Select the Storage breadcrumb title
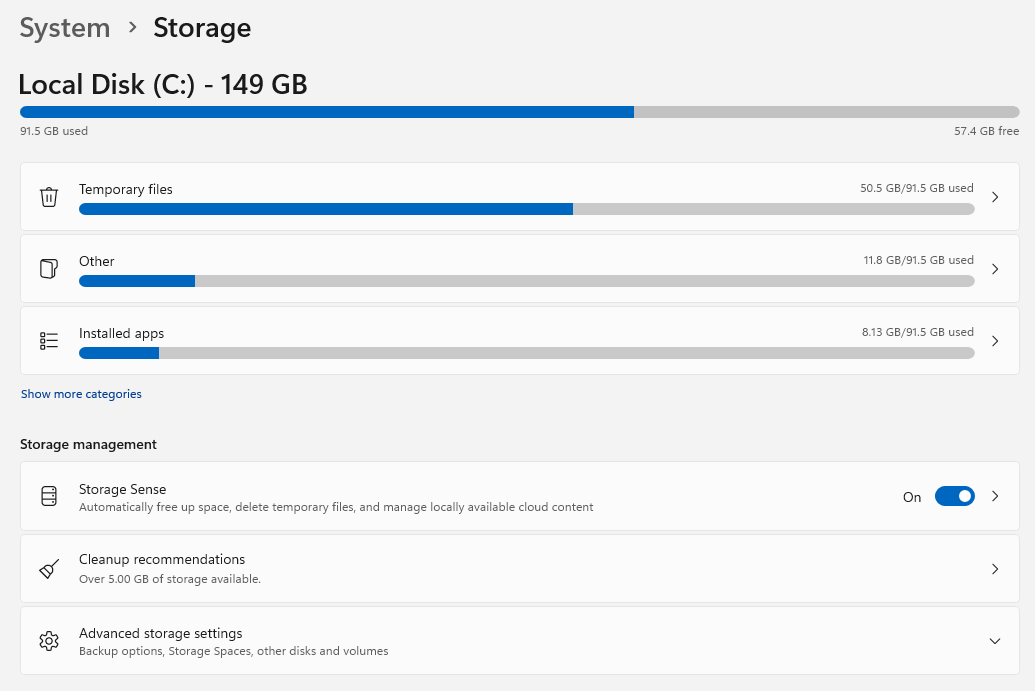 [x=202, y=28]
